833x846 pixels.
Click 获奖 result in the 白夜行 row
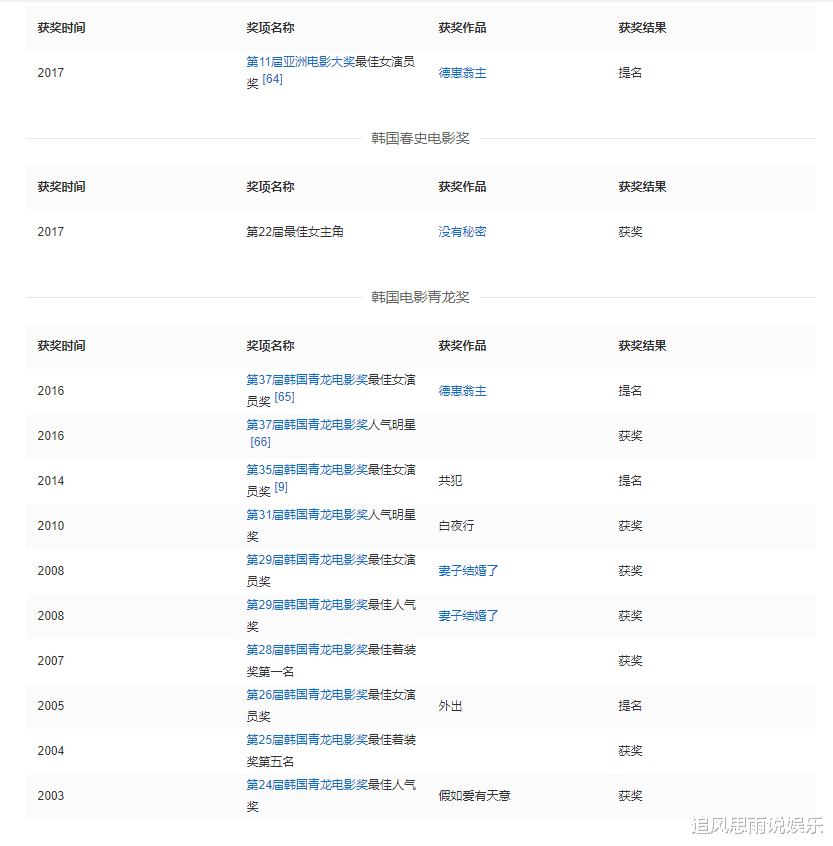point(630,526)
